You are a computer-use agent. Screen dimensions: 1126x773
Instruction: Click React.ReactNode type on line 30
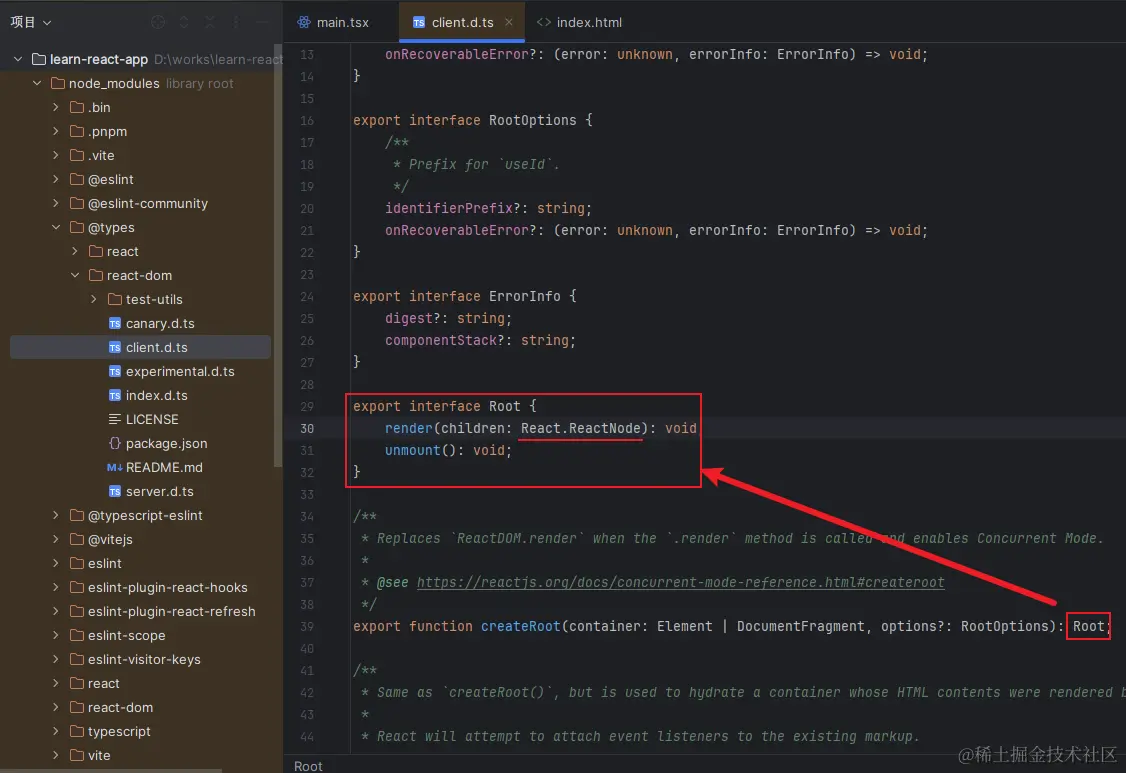coord(580,428)
